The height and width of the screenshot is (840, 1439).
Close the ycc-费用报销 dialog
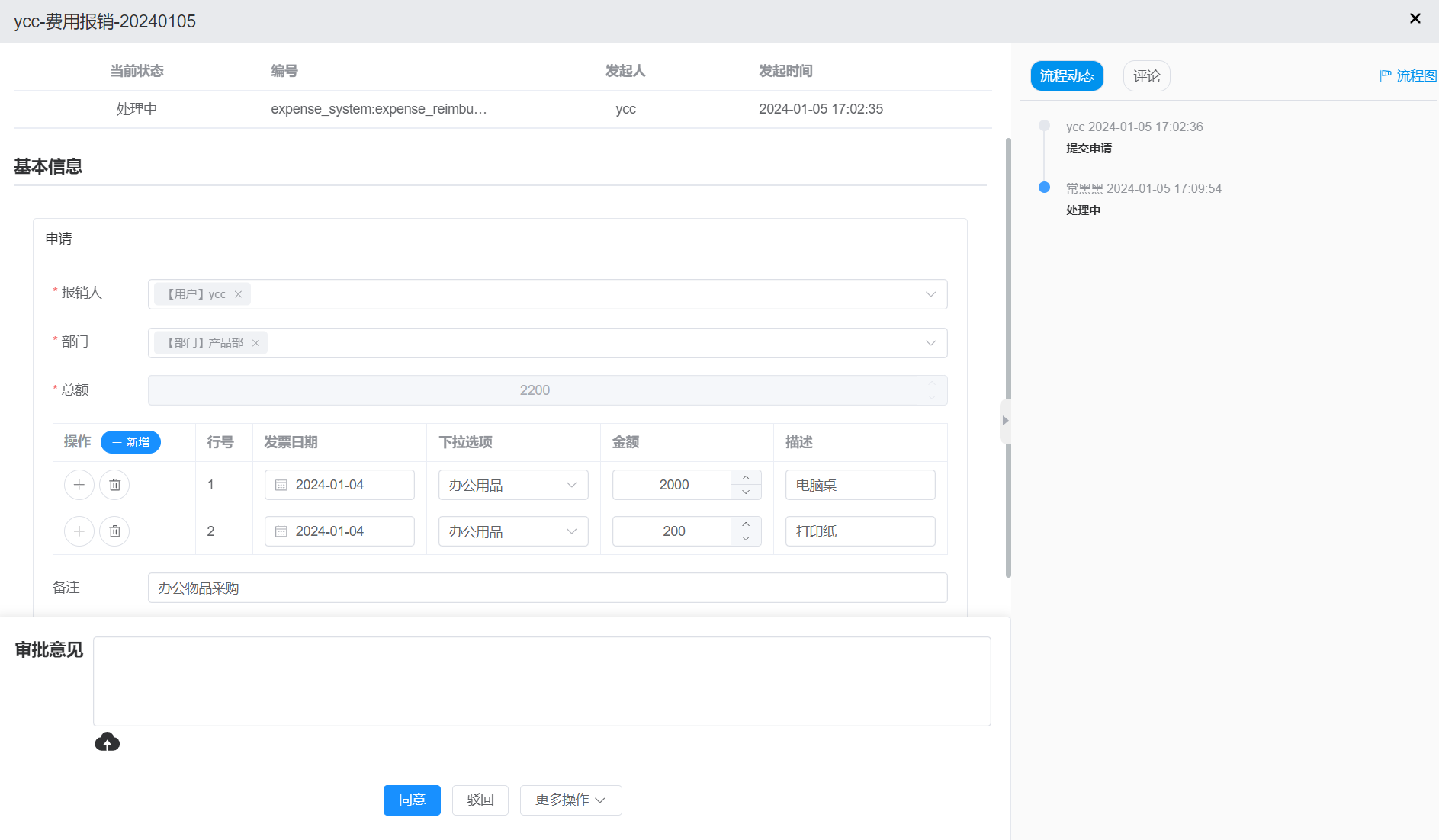(1415, 18)
